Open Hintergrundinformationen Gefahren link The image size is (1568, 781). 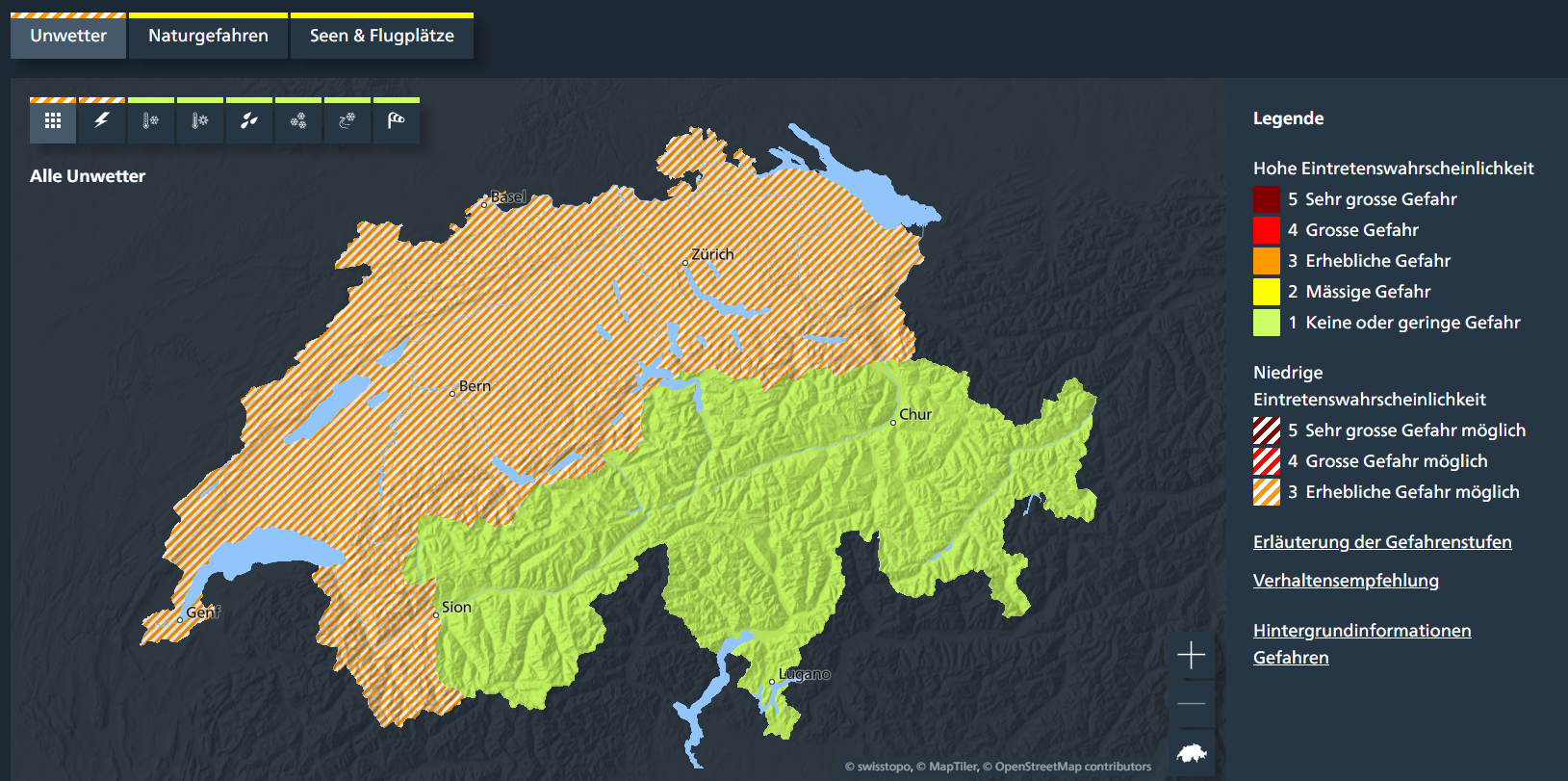[x=1361, y=632]
